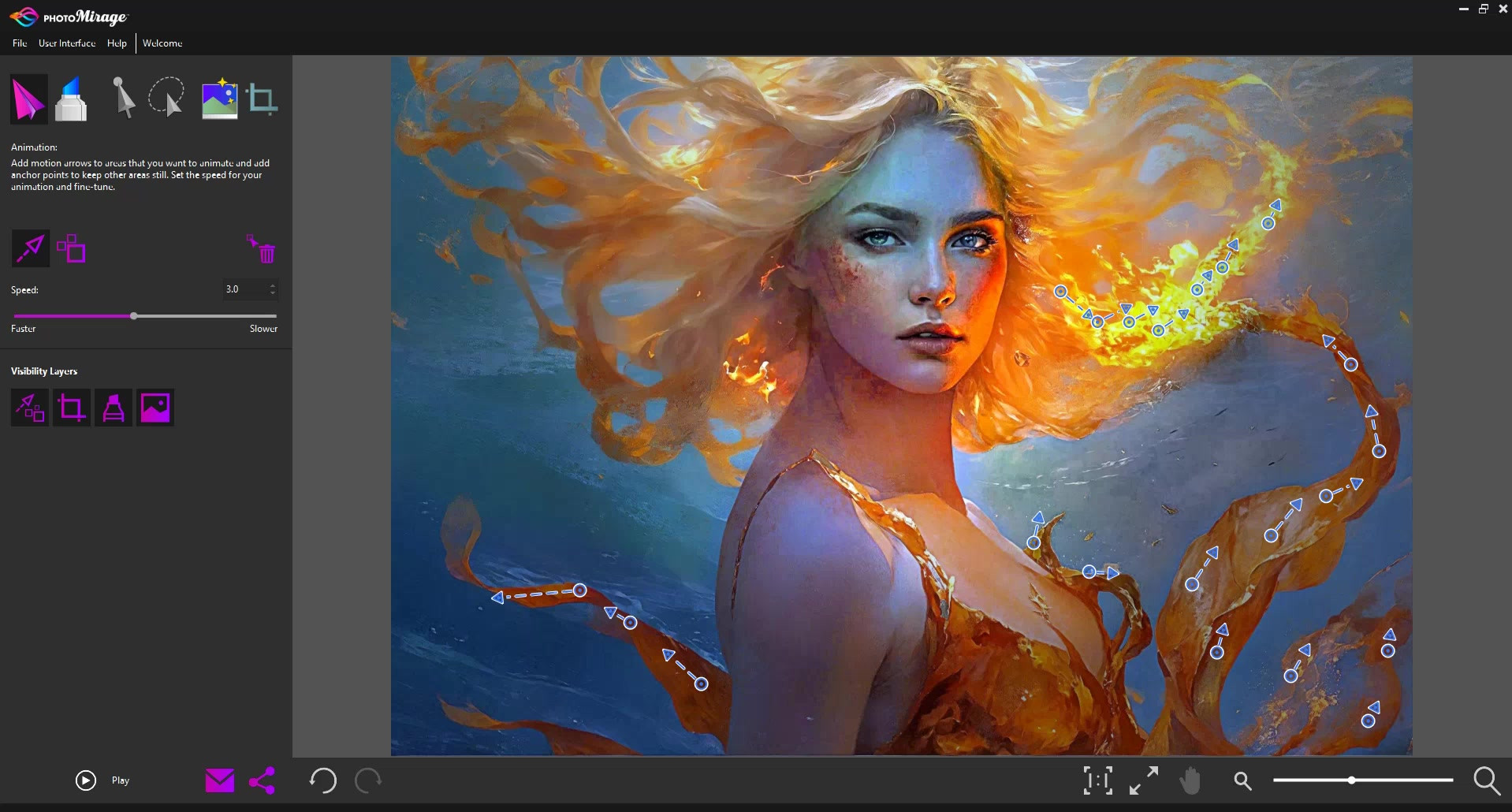Select the Anchor point pin tool
This screenshot has height=812, width=1512.
tap(122, 98)
